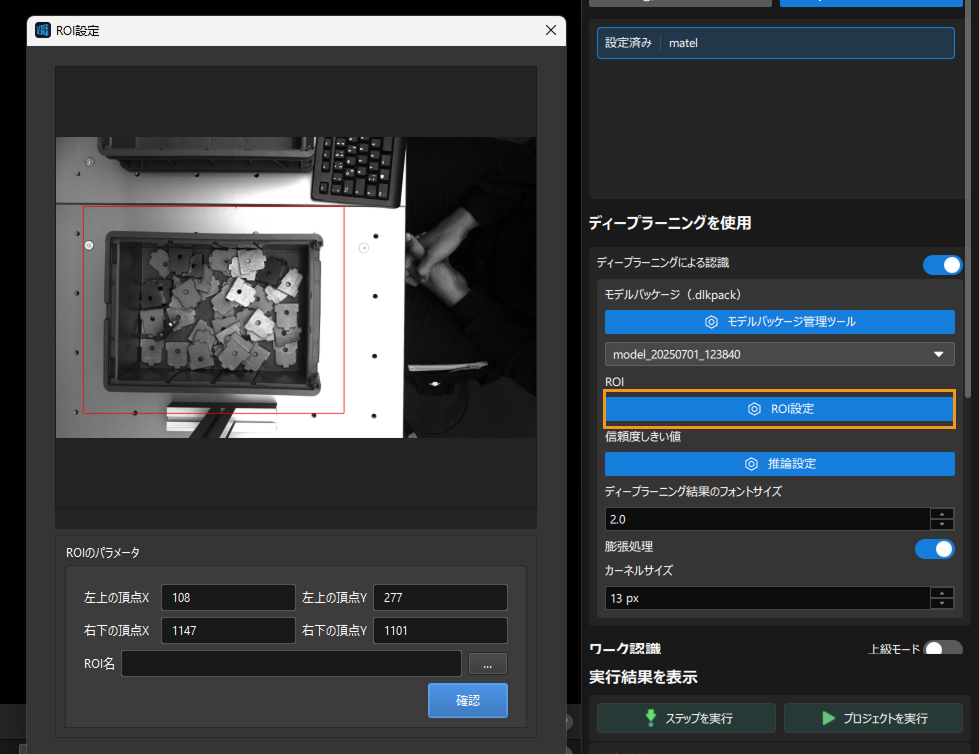Click the ROI名 text field
Screen dimensions: 979x754
click(292, 663)
